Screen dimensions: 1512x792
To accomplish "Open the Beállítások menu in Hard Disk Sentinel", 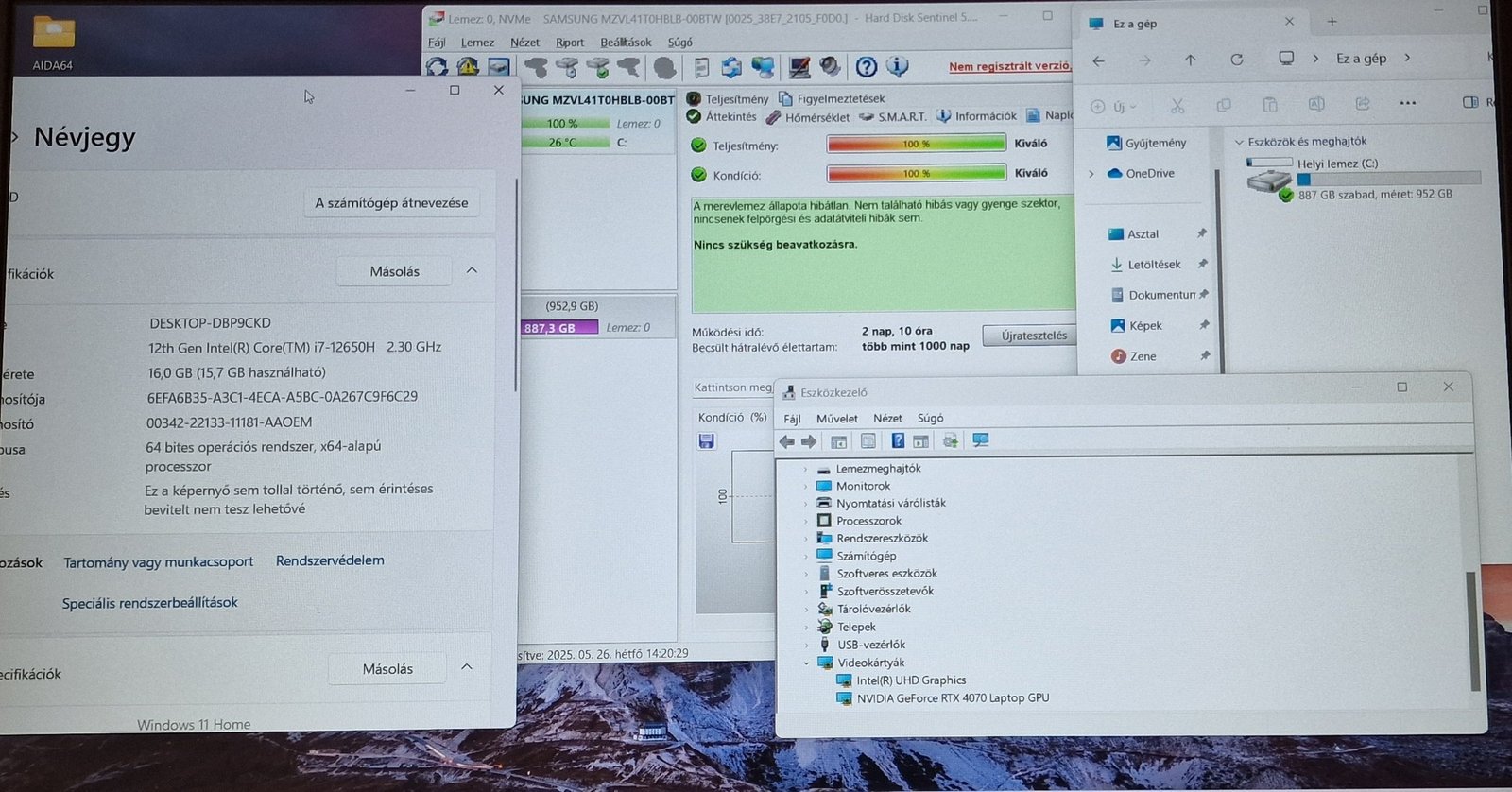I will pyautogui.click(x=626, y=43).
